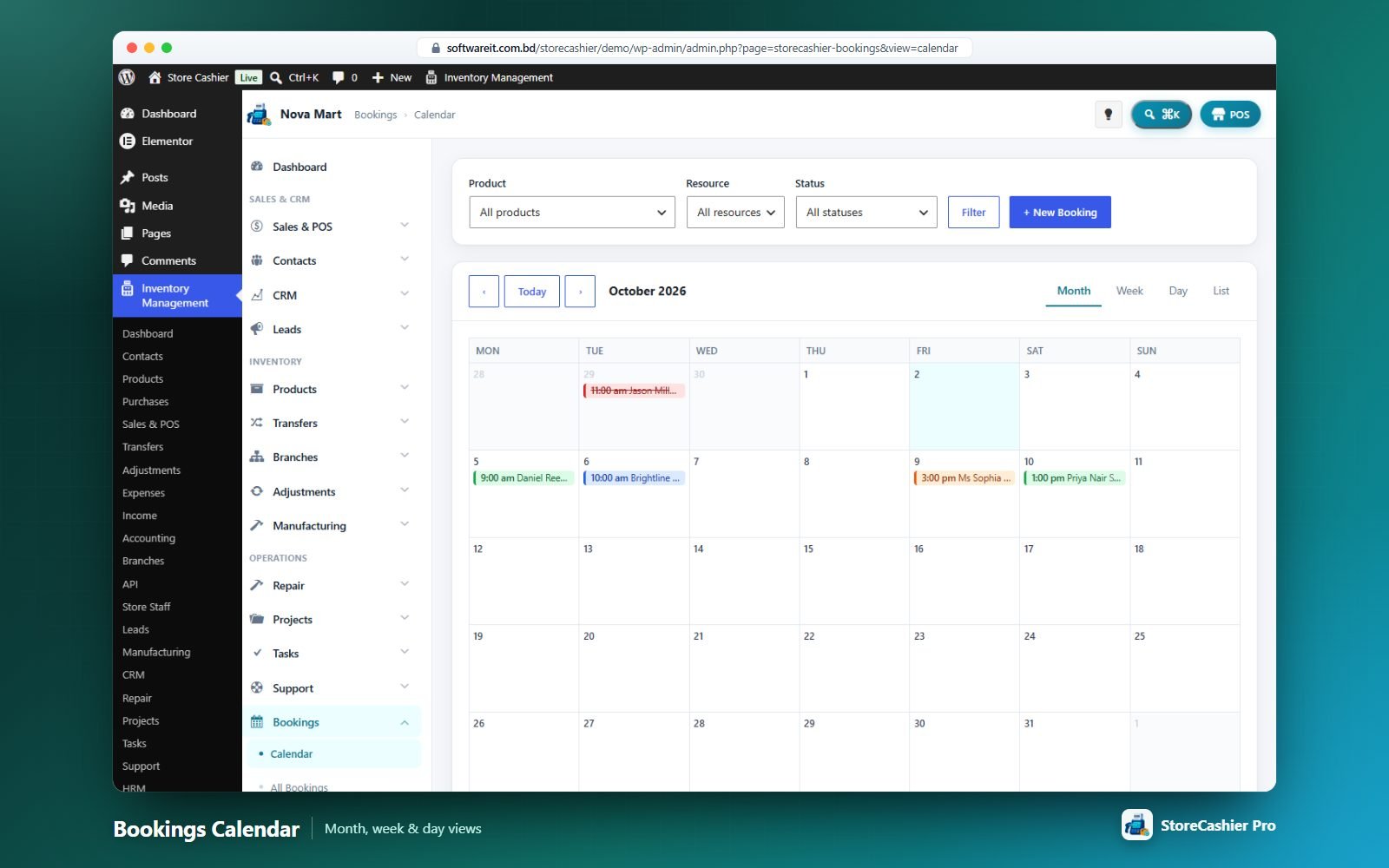Image resolution: width=1389 pixels, height=868 pixels.
Task: Click the Branches hierarchy icon
Action: 257,457
